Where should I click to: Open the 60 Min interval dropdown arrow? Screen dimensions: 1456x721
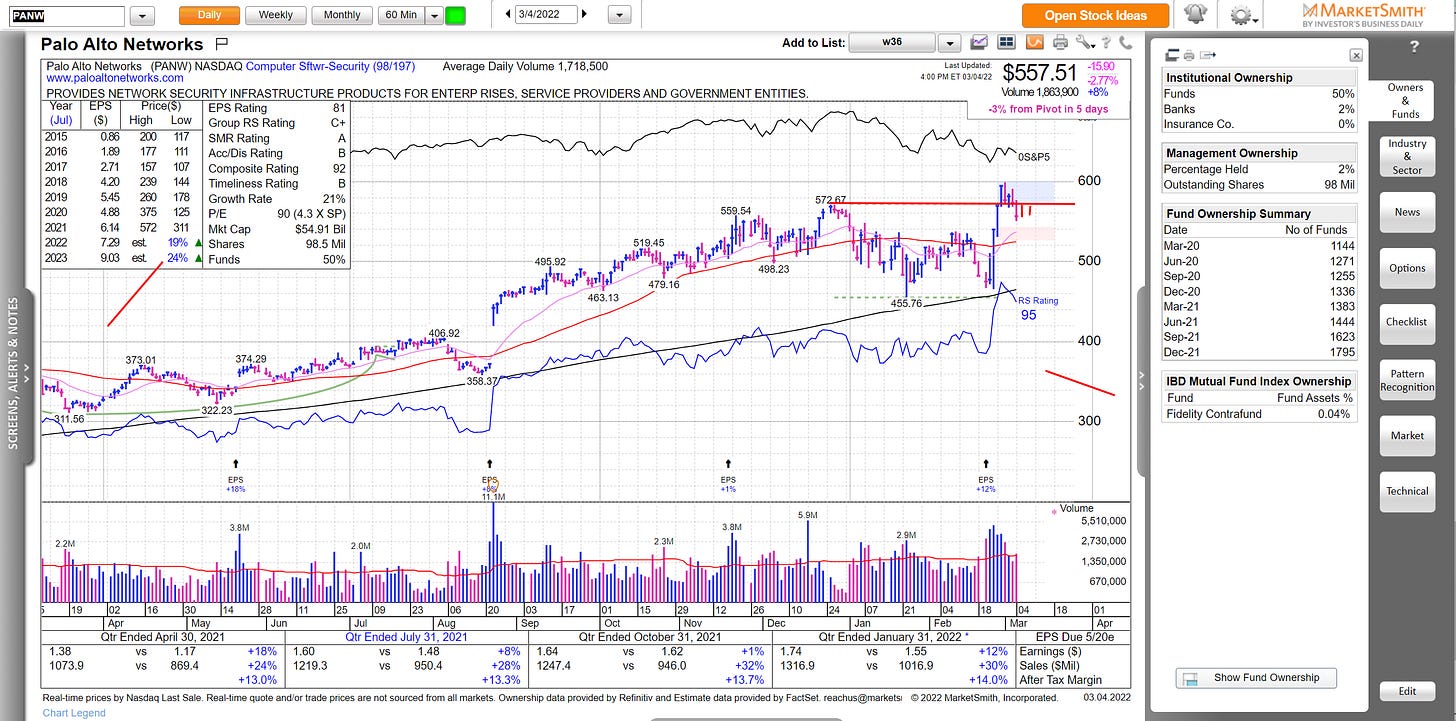click(433, 16)
